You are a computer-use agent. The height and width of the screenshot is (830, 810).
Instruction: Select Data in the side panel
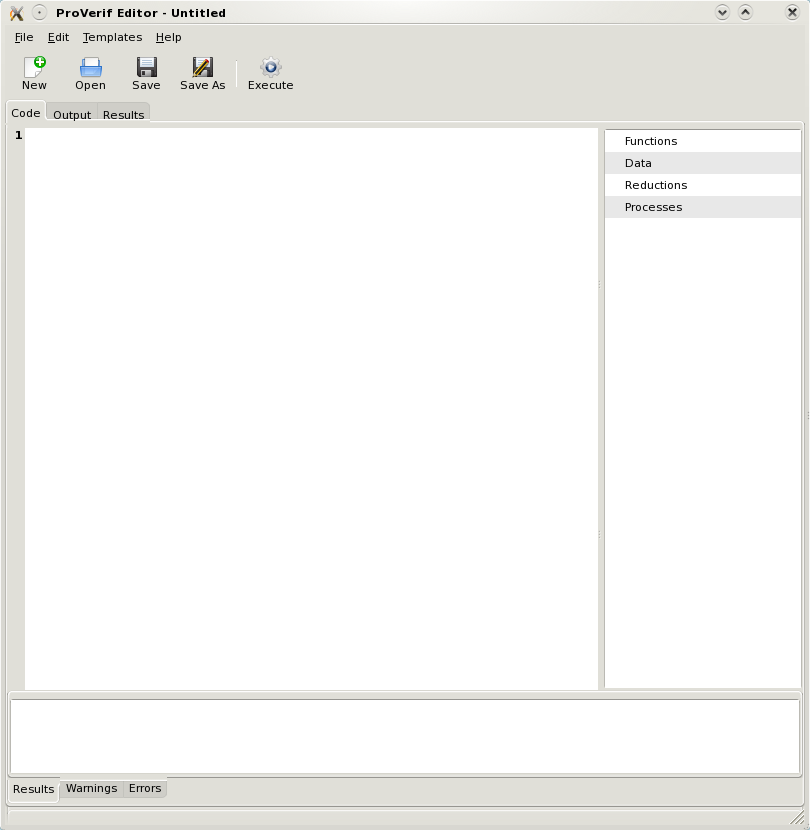pos(638,163)
